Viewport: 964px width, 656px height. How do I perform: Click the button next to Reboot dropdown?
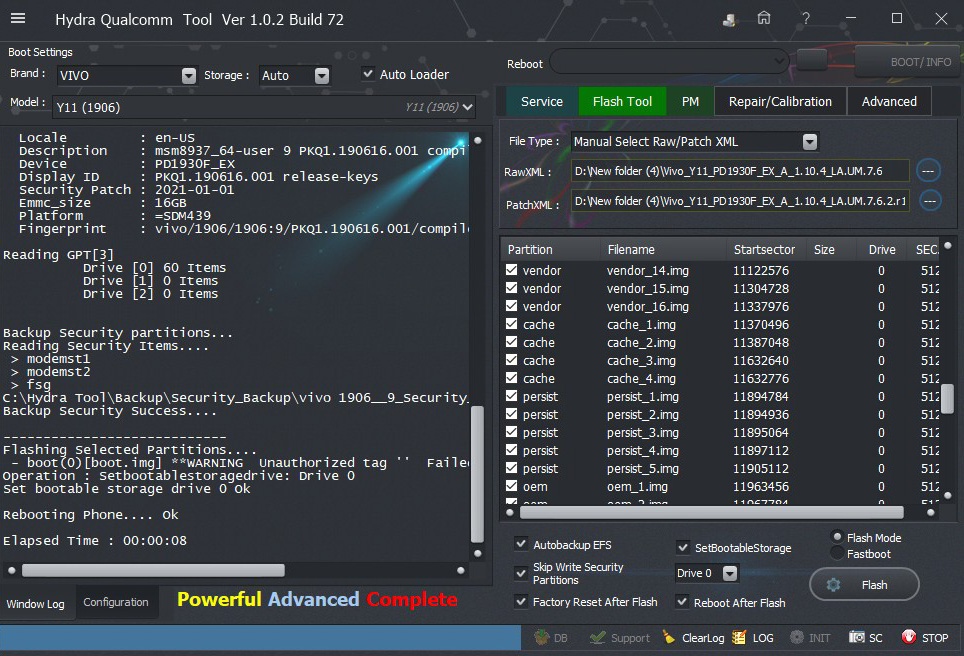click(x=812, y=60)
